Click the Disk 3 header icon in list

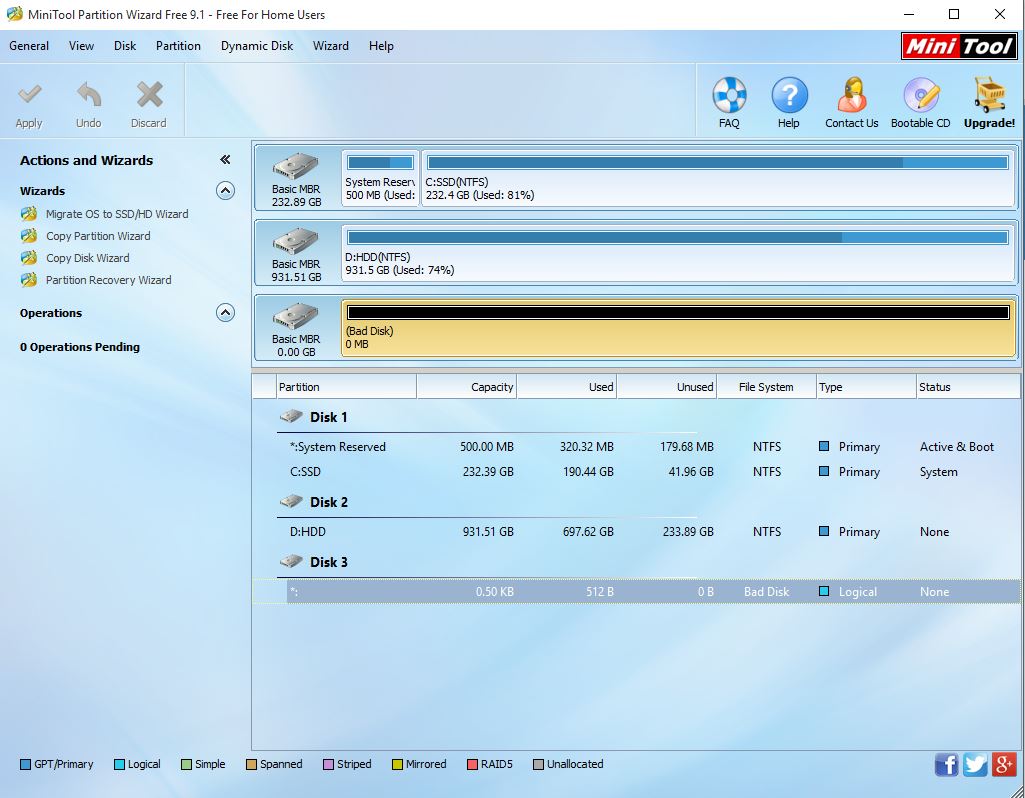(292, 561)
